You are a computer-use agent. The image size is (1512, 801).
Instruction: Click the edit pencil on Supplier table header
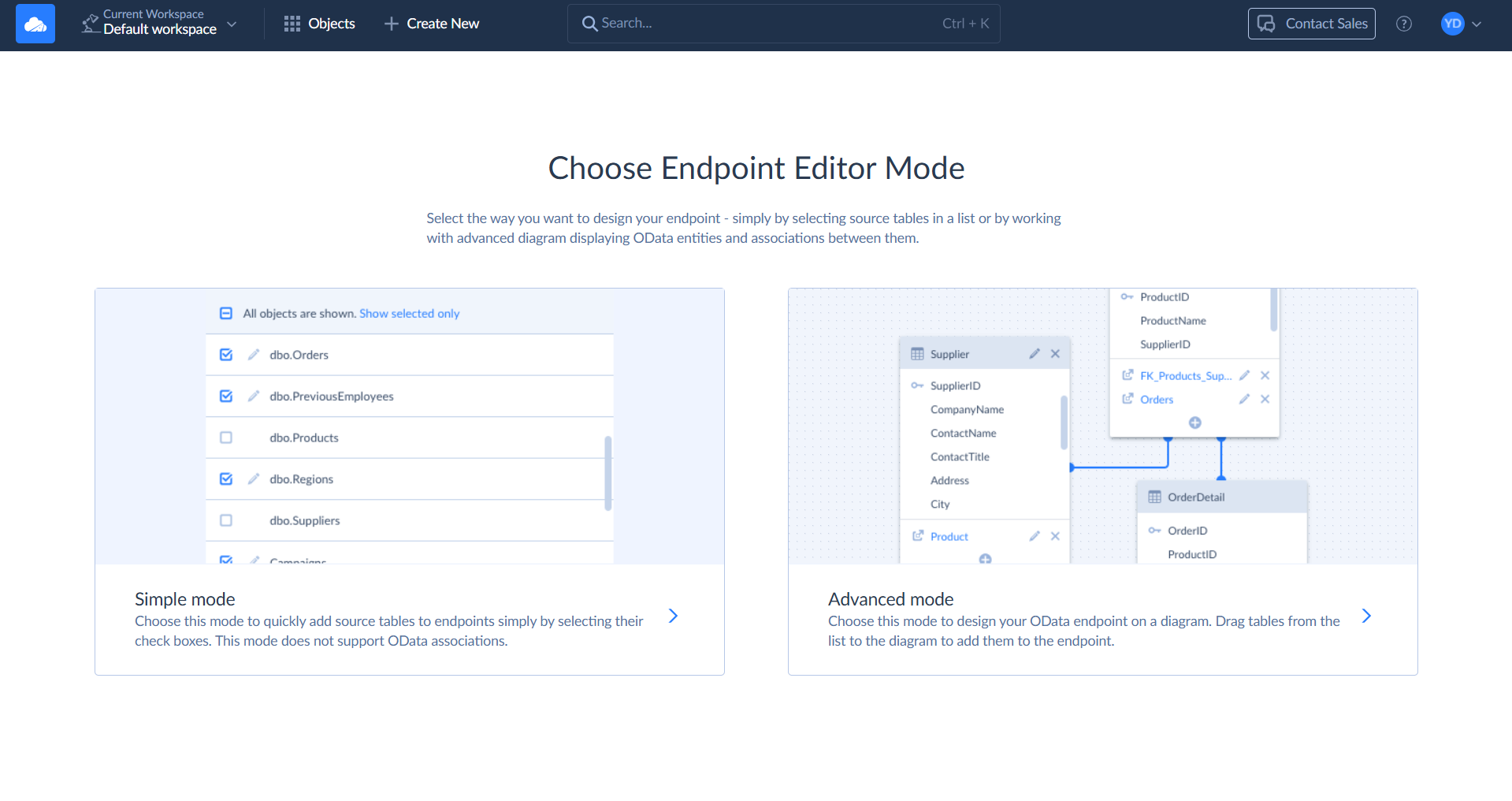1035,354
